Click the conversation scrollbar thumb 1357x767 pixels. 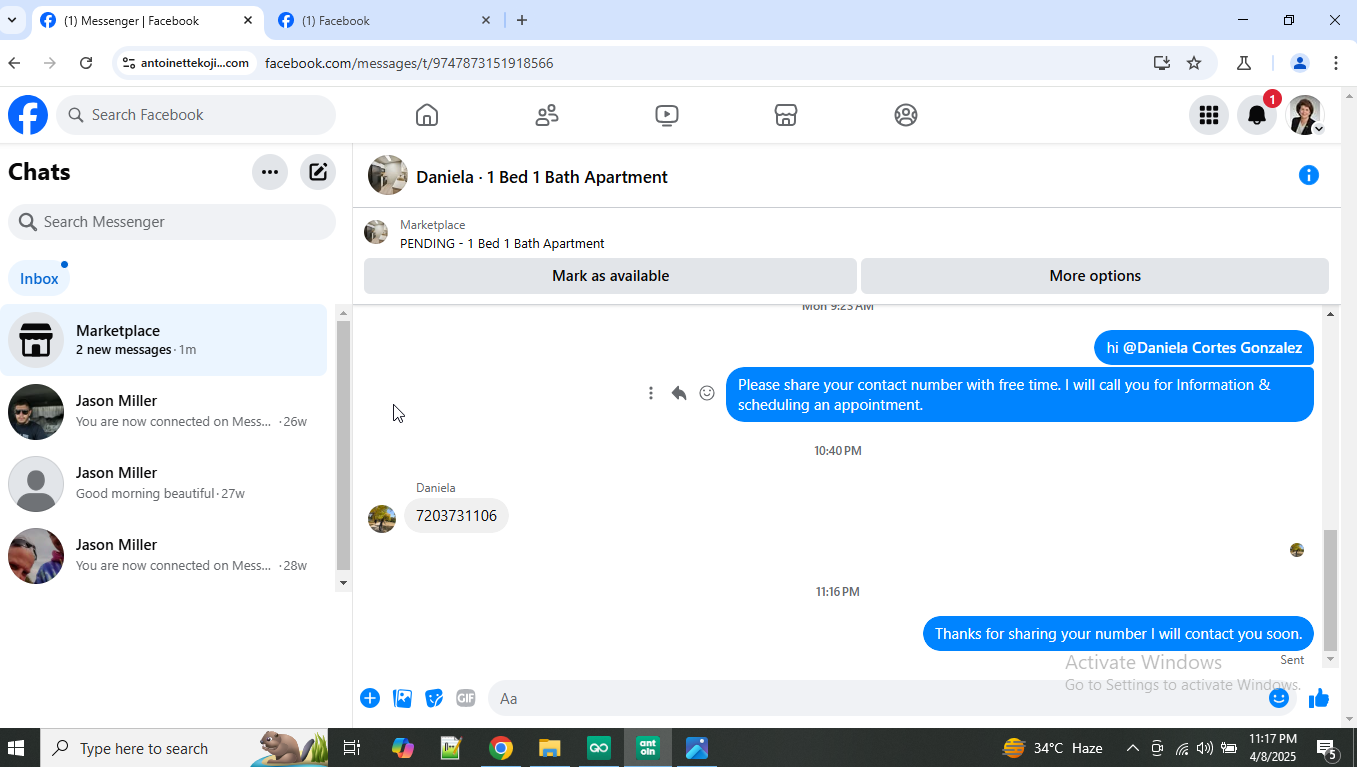pos(1330,590)
